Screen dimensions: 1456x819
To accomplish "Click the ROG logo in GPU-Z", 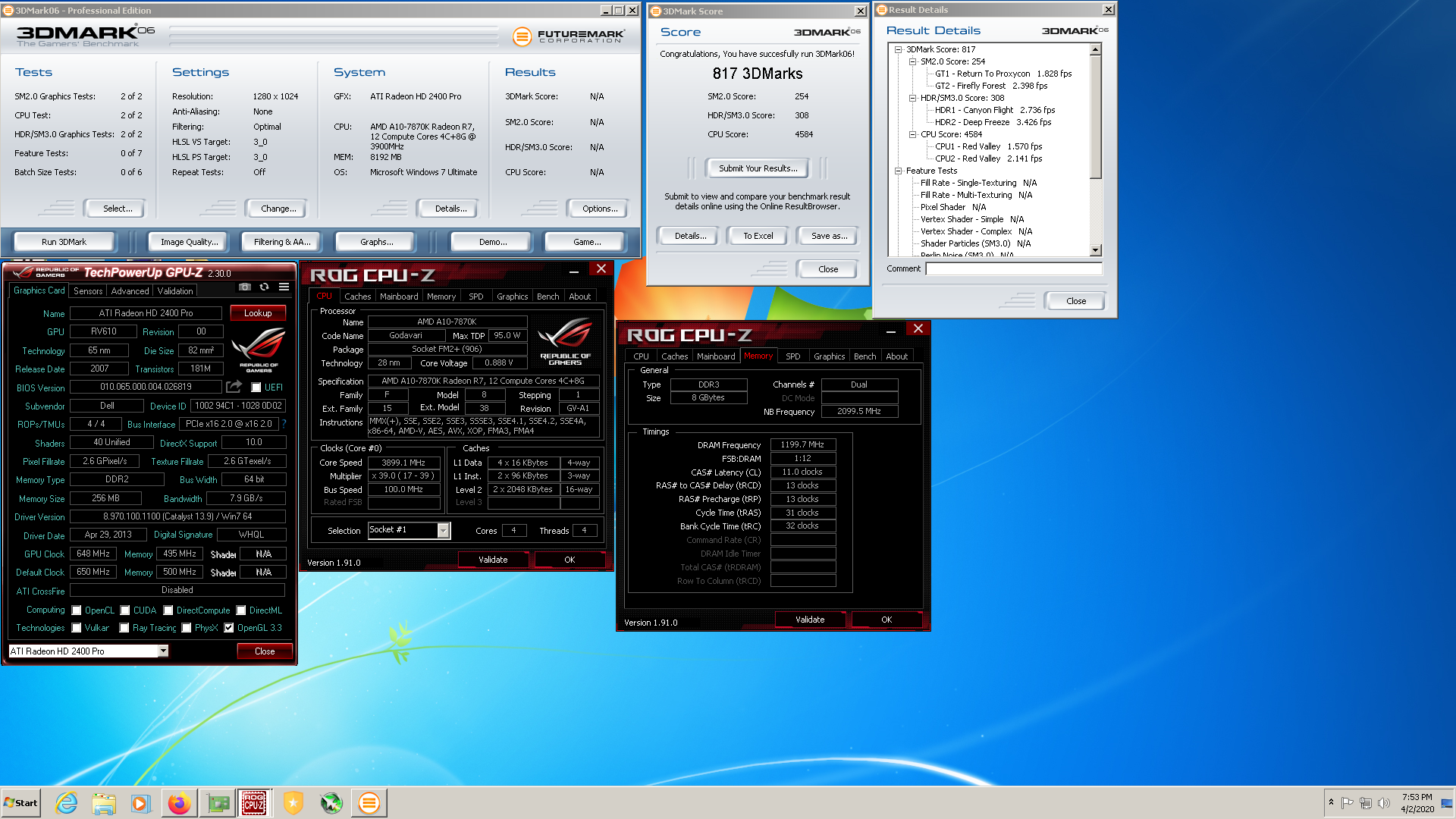I will (259, 350).
